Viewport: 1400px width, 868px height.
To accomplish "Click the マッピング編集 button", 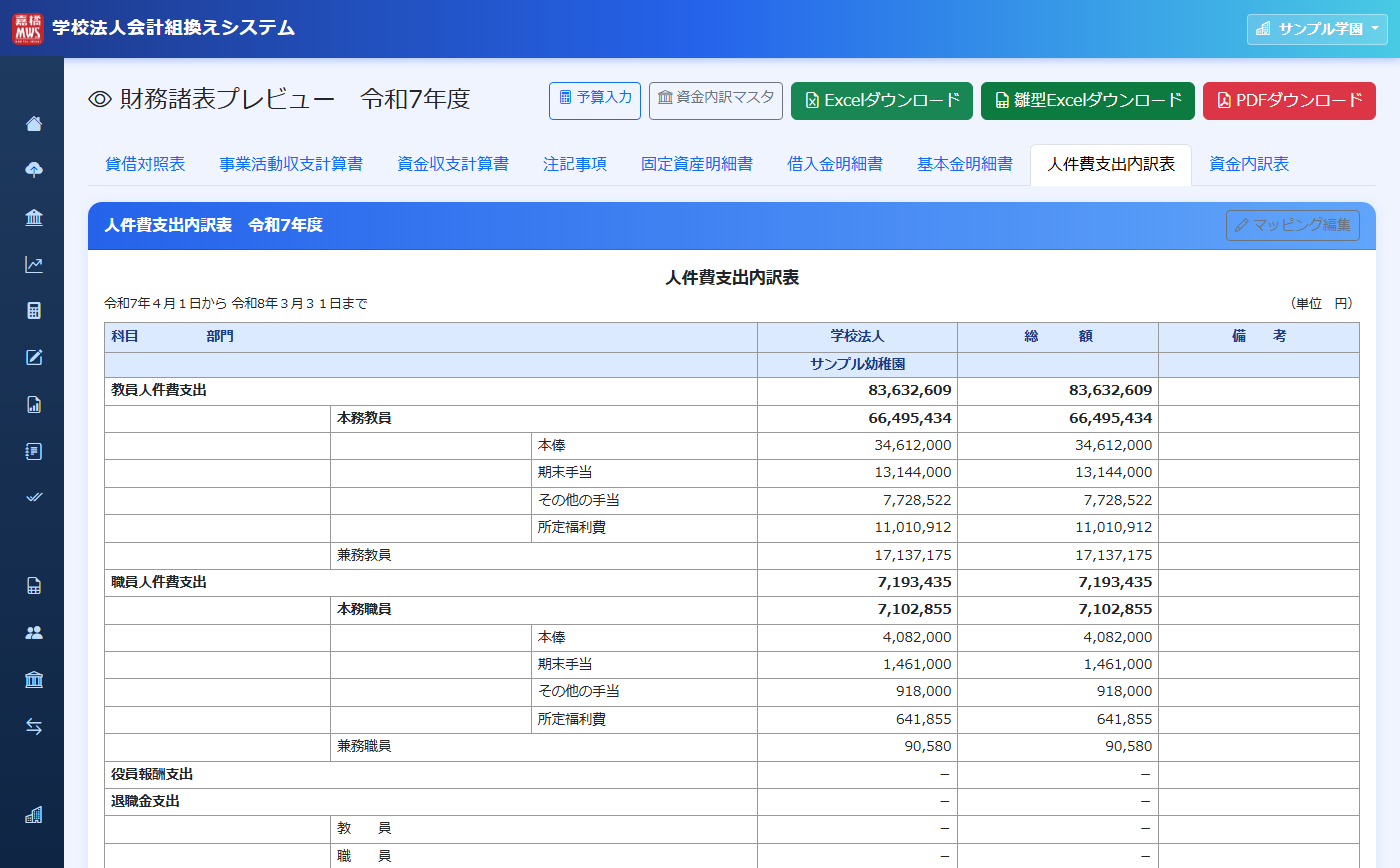I will pyautogui.click(x=1293, y=225).
